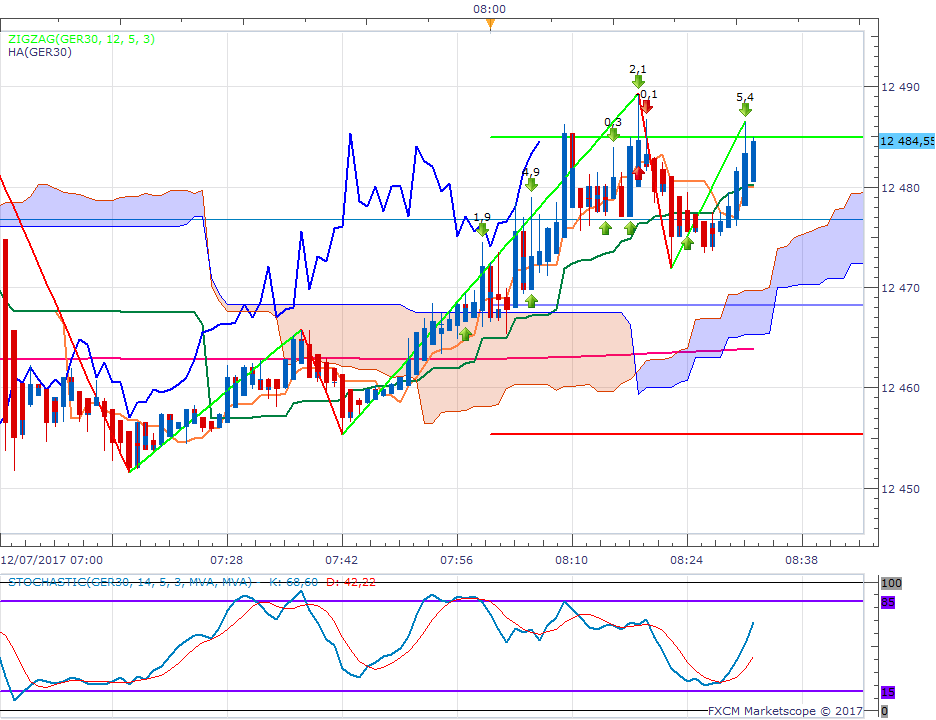Click the red up arrow under the peak candle
The image size is (936, 720).
pos(639,172)
